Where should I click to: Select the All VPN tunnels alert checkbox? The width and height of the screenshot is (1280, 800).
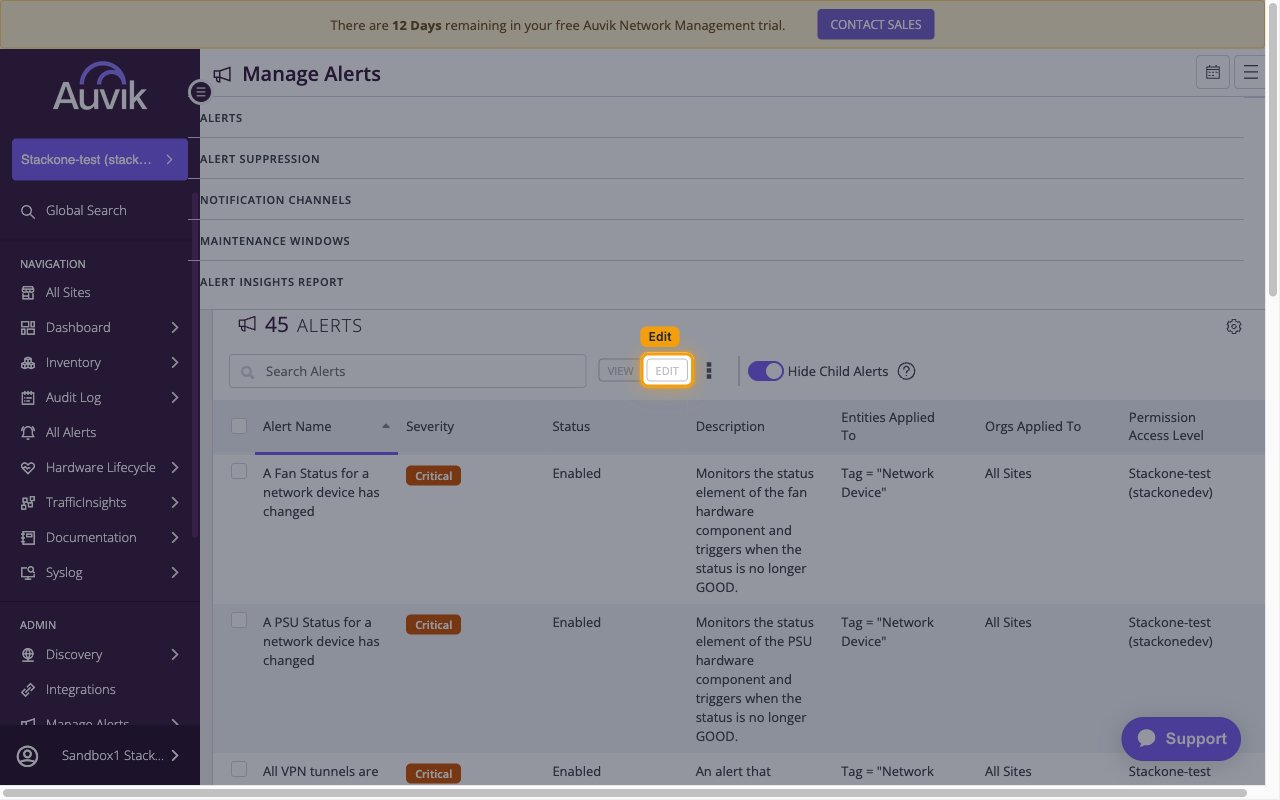click(x=239, y=769)
